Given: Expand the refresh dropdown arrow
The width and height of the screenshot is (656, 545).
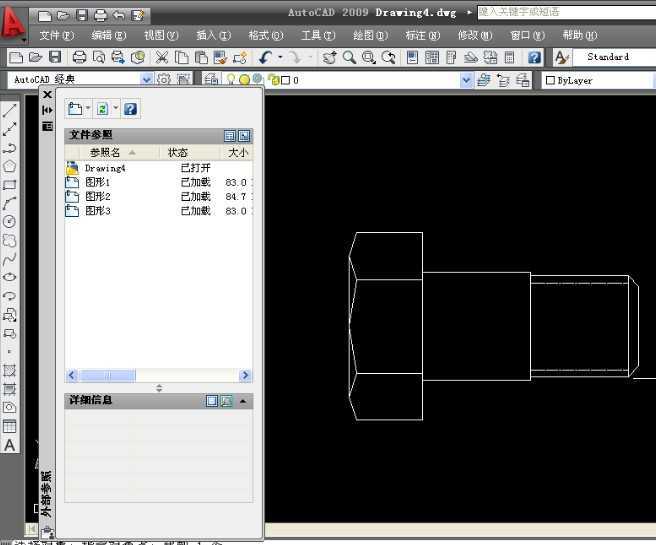Looking at the screenshot, I should click(x=115, y=108).
